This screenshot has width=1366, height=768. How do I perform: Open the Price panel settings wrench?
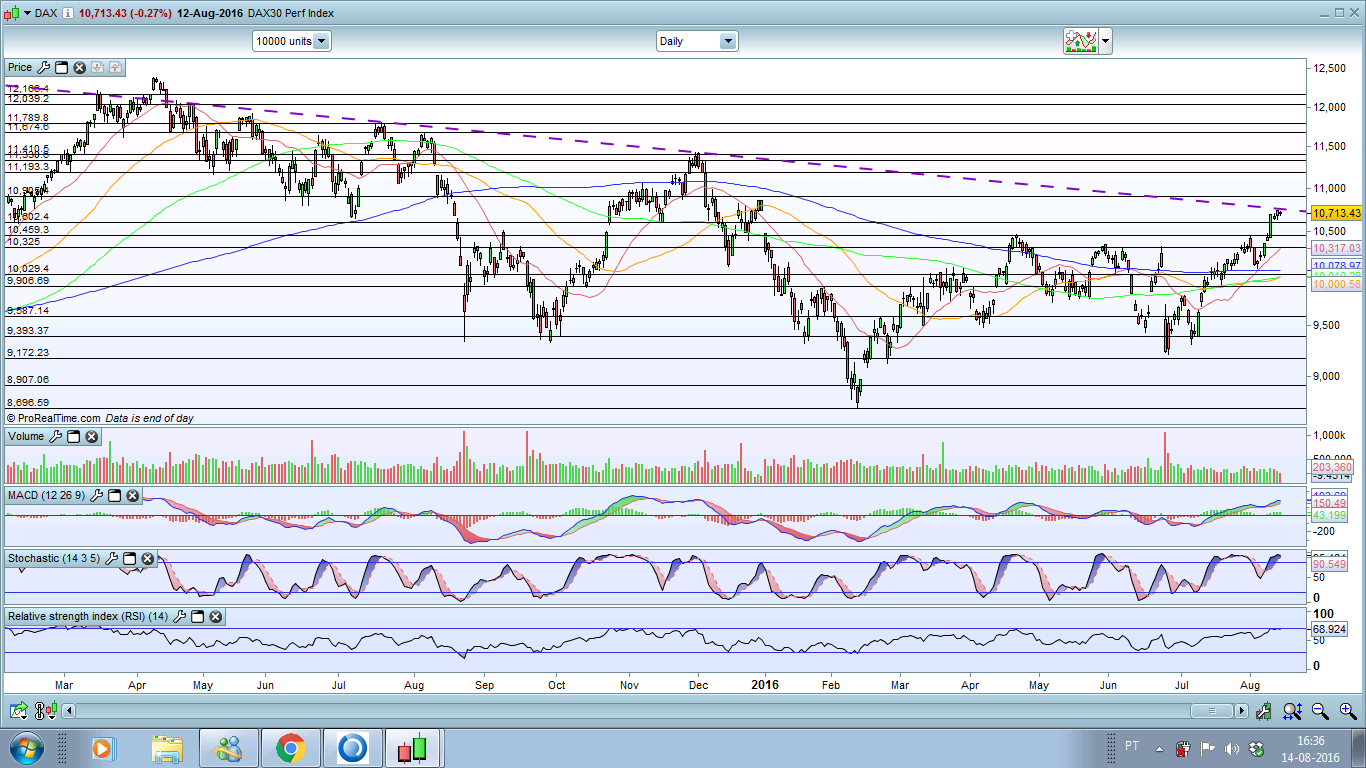coord(42,68)
